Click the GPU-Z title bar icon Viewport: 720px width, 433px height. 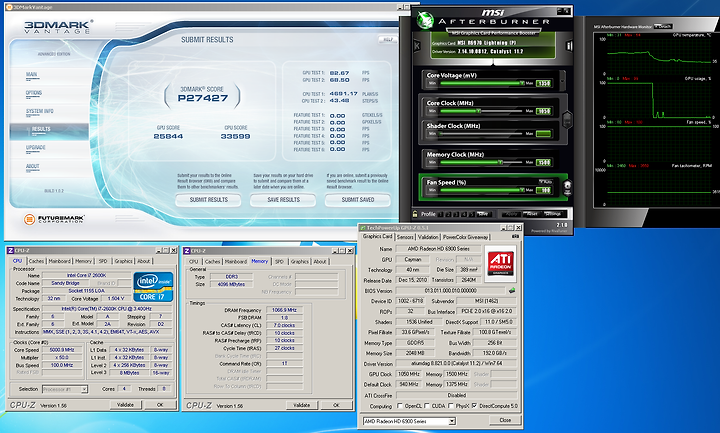click(x=363, y=228)
